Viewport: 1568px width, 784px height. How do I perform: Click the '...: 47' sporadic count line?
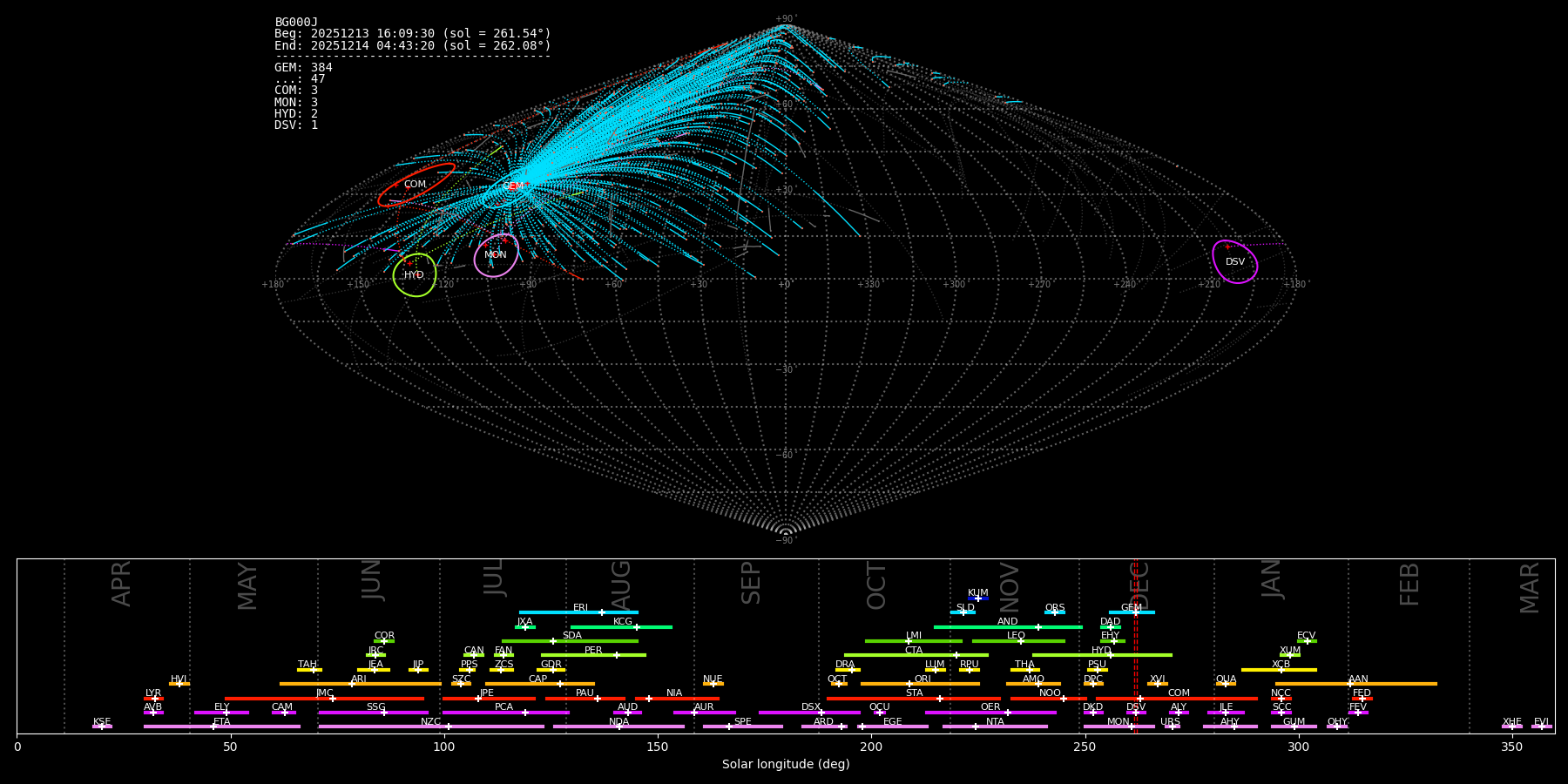(300, 79)
